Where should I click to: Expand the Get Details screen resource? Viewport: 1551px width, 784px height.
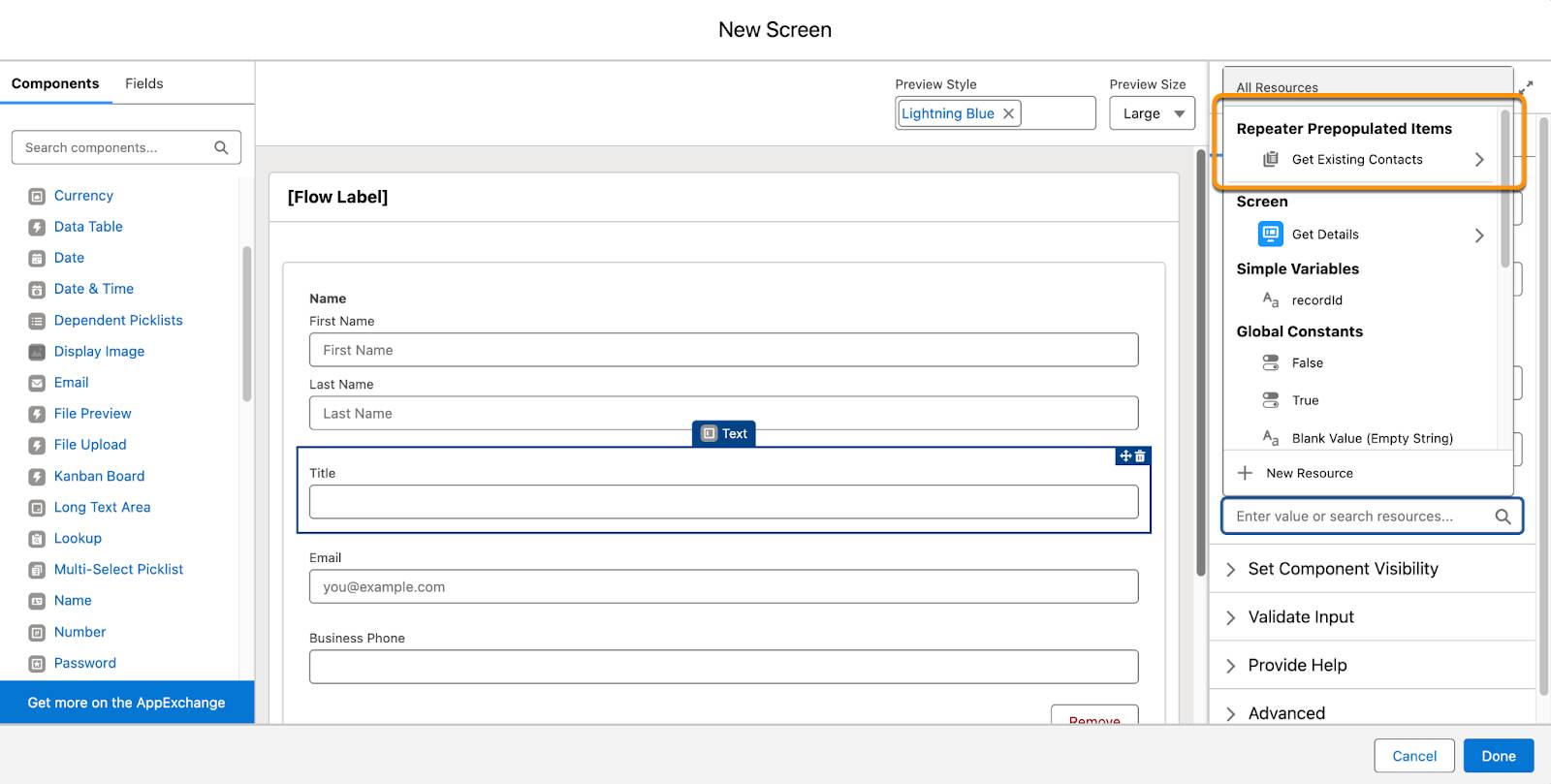[x=1479, y=235]
